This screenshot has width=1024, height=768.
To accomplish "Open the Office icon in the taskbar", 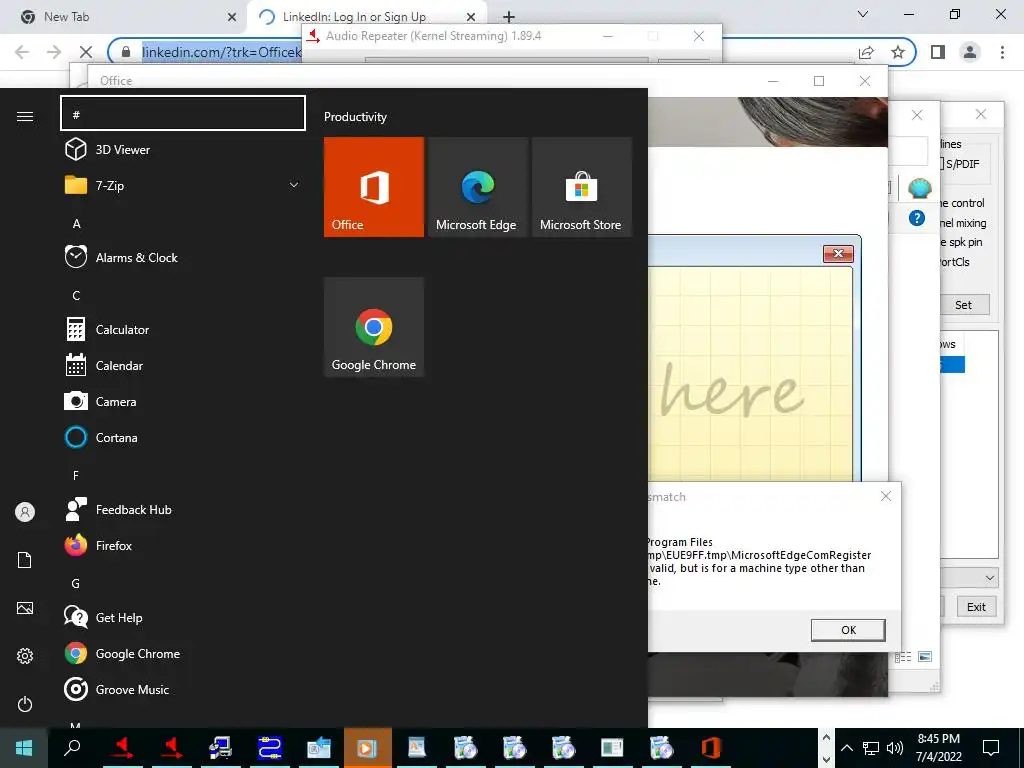I will click(x=711, y=748).
